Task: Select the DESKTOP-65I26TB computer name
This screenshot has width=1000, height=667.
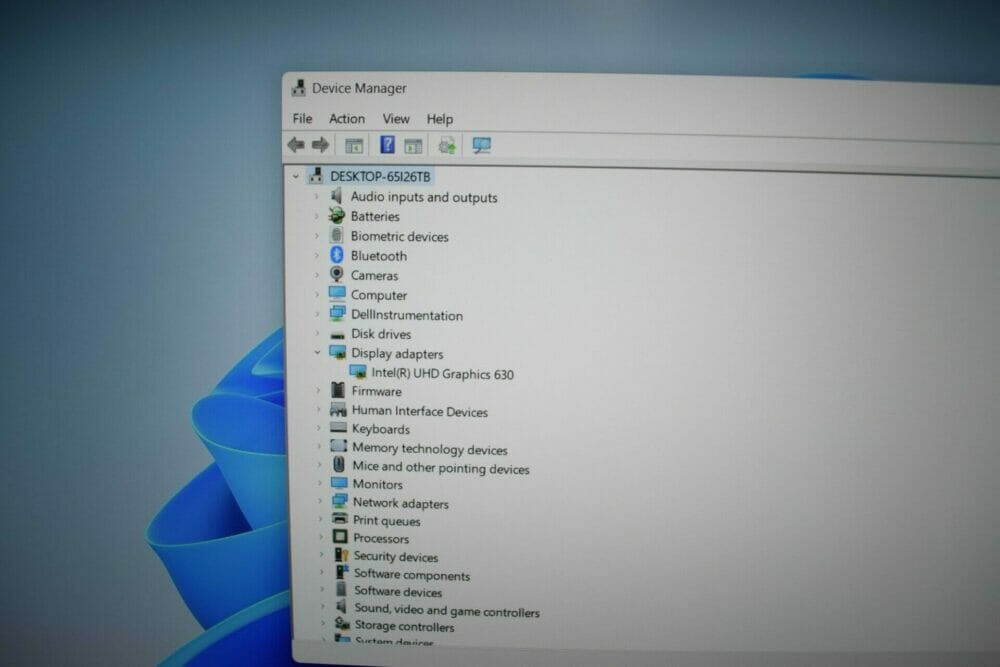Action: (380, 177)
